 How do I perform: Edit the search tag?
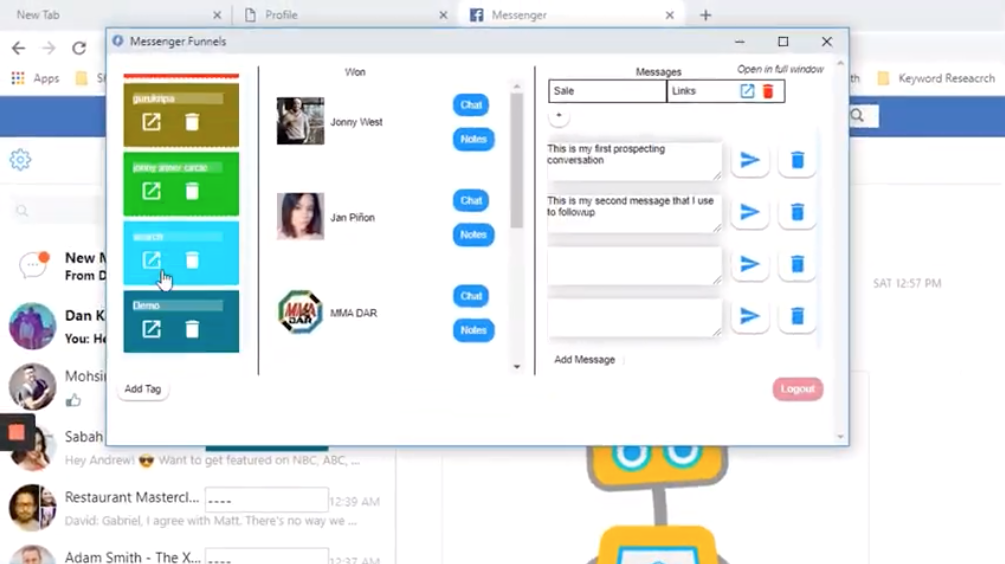[151, 260]
